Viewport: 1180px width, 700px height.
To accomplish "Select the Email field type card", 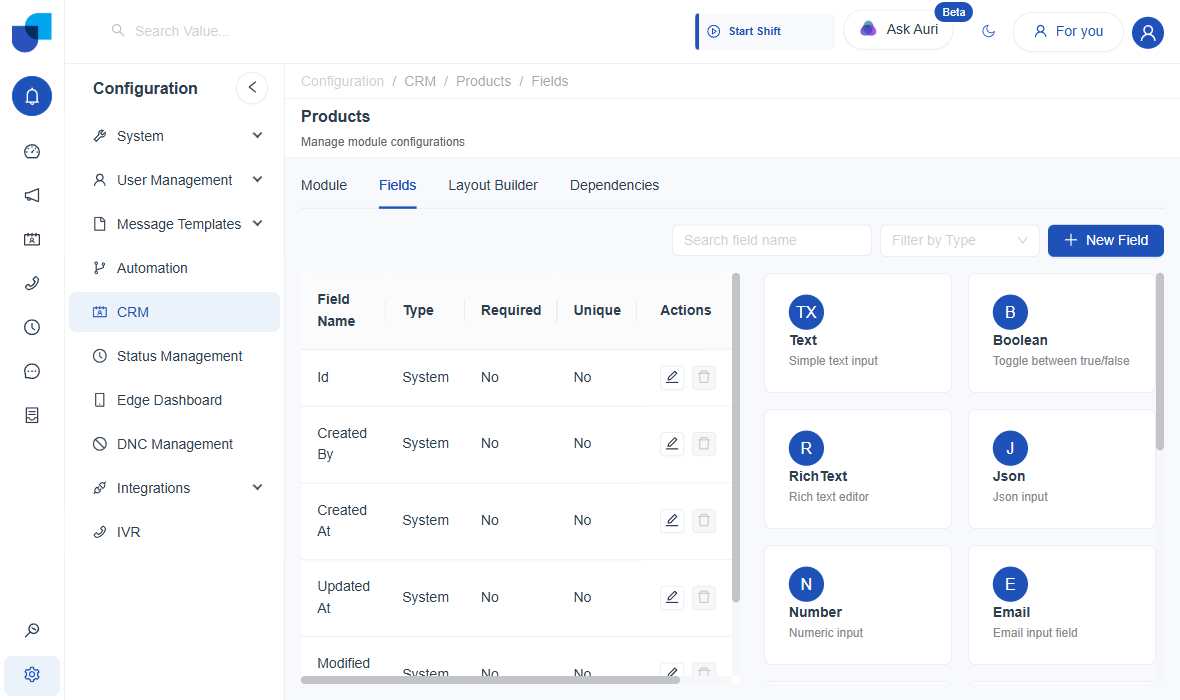I will tap(1061, 605).
